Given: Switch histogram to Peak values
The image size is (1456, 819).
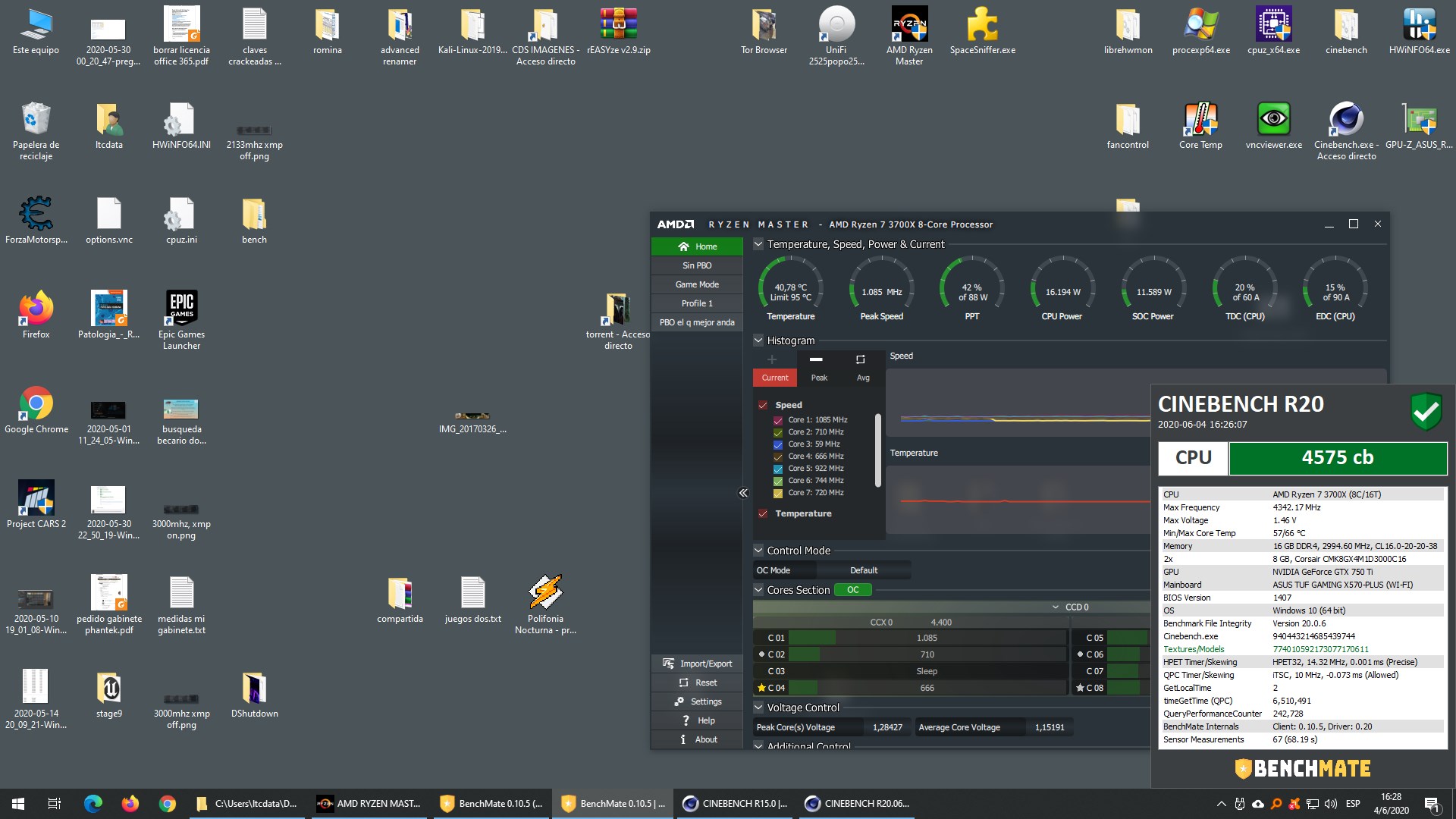Looking at the screenshot, I should tap(819, 378).
